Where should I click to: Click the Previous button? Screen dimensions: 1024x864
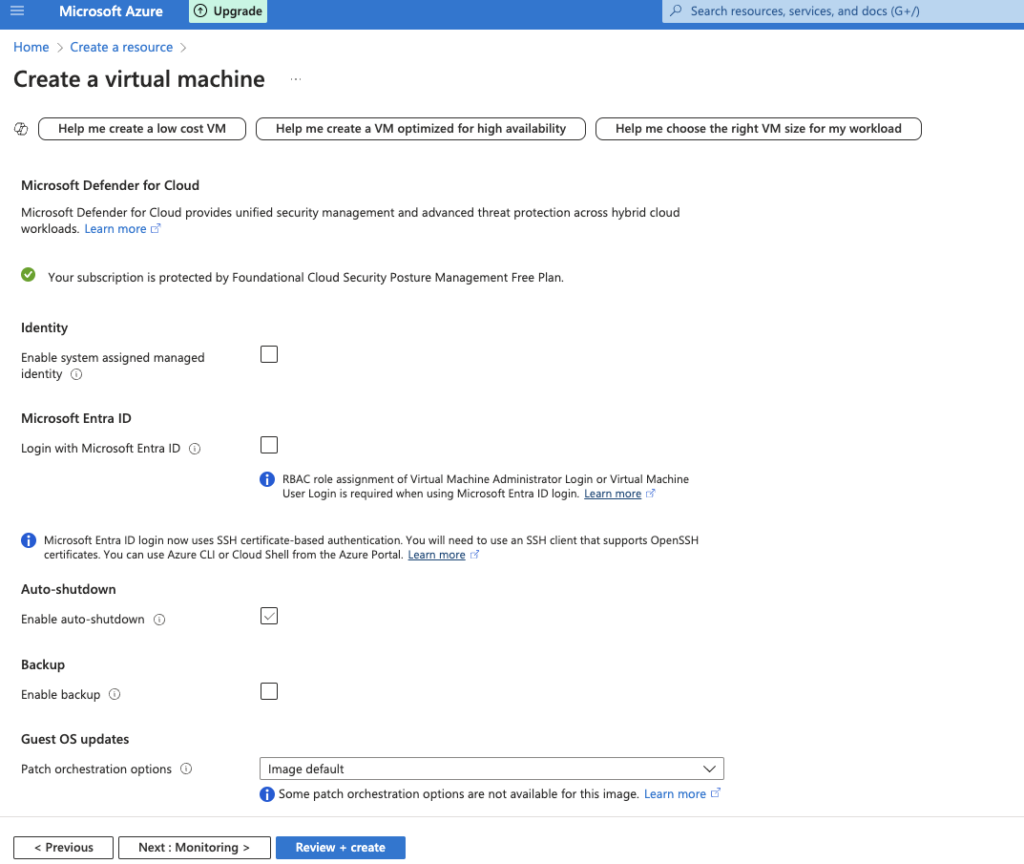click(63, 848)
